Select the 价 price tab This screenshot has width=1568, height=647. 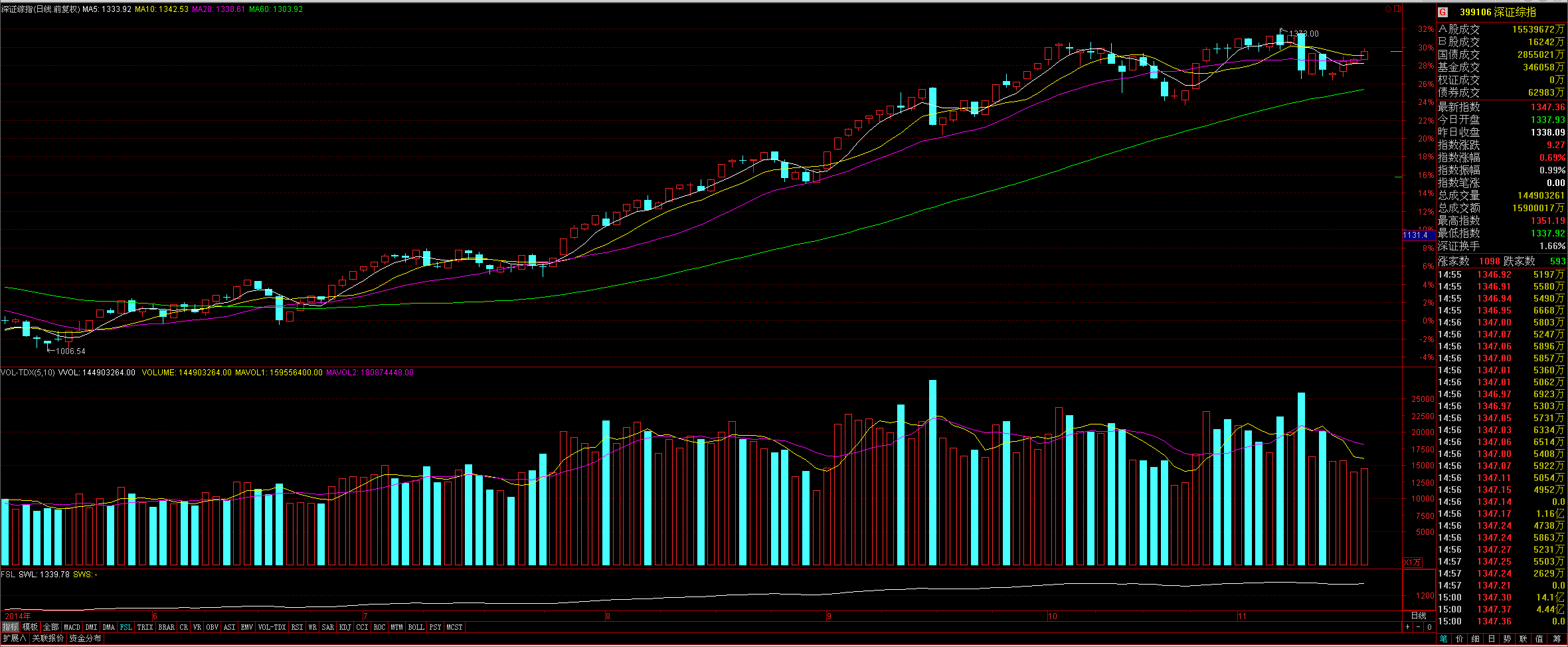[1460, 638]
